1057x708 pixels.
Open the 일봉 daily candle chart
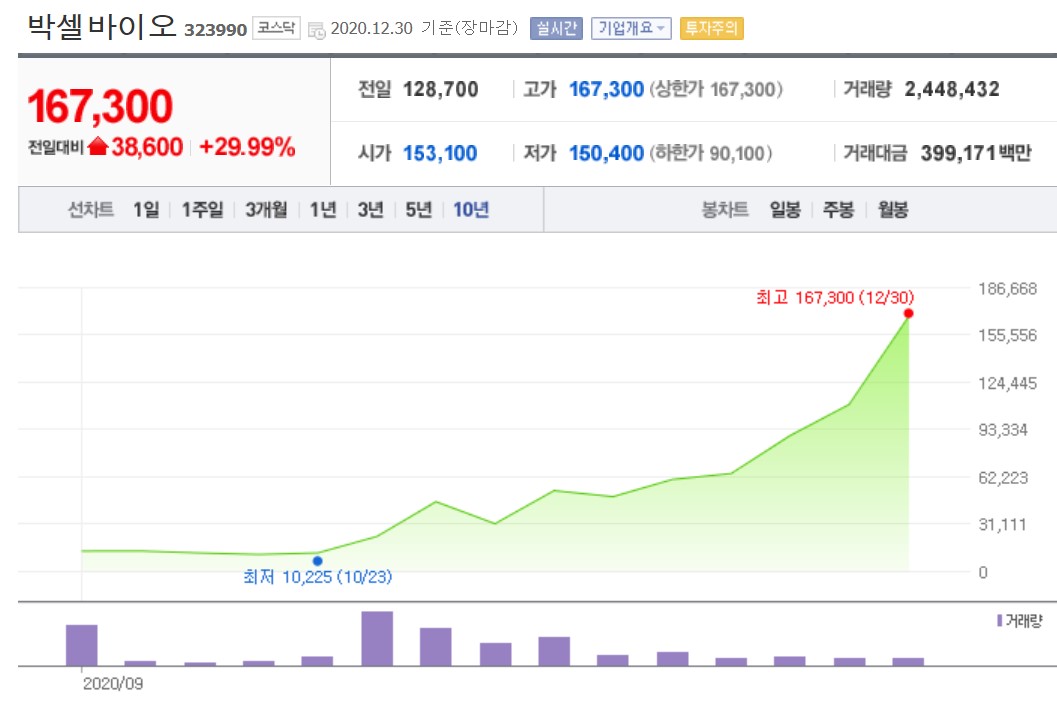click(785, 210)
